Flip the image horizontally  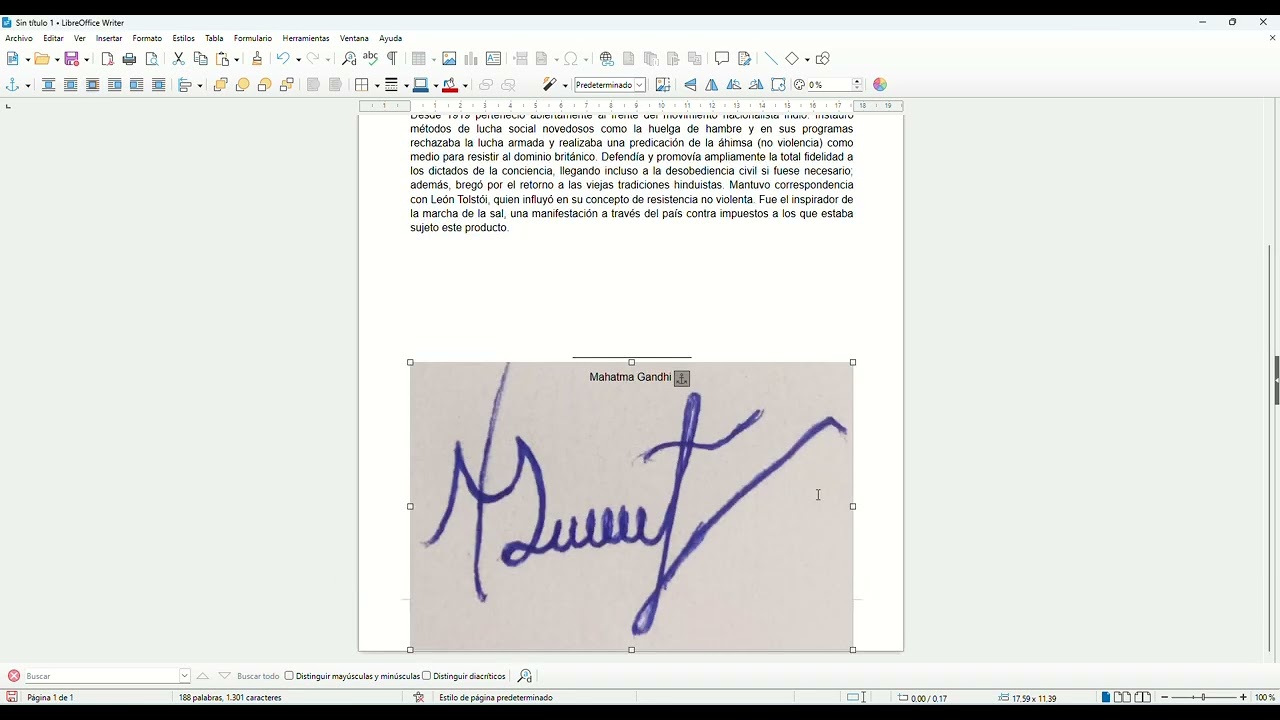pos(712,85)
